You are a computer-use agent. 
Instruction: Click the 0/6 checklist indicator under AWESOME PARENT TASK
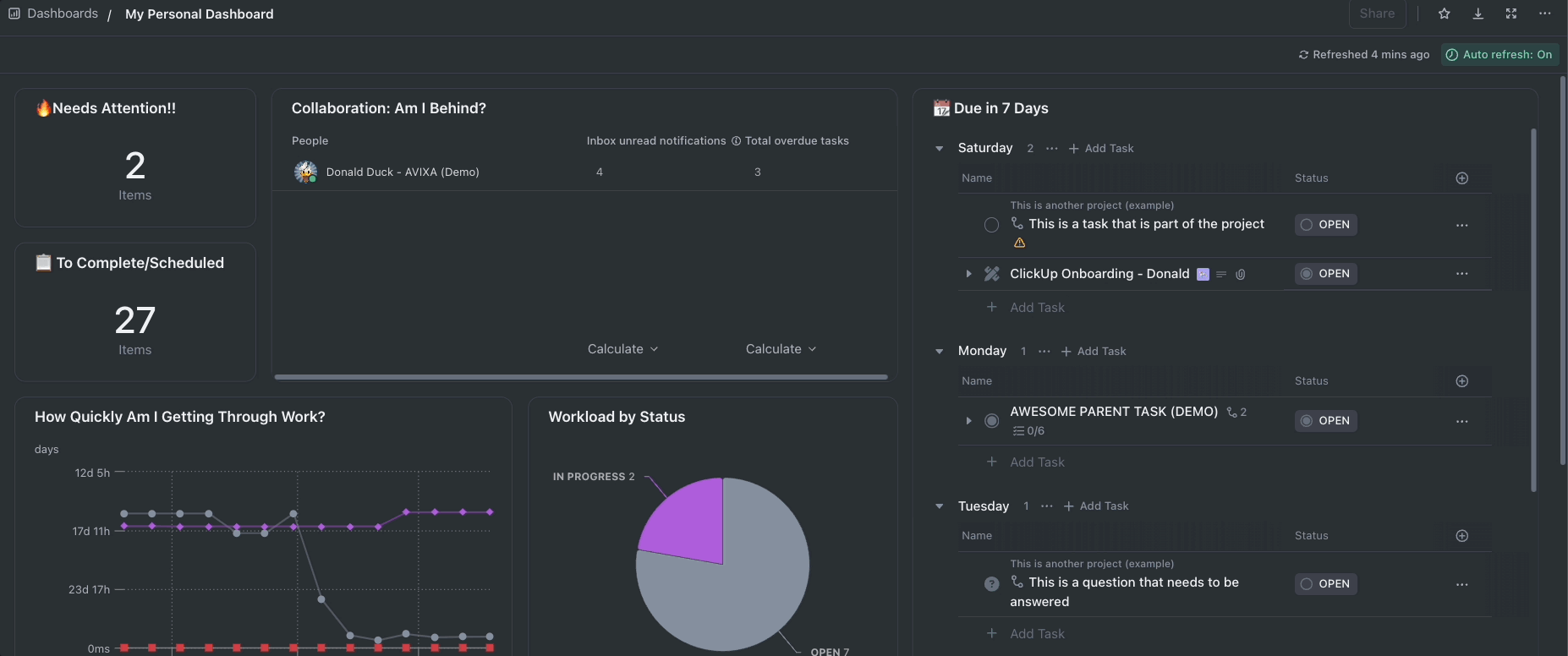(x=1029, y=431)
